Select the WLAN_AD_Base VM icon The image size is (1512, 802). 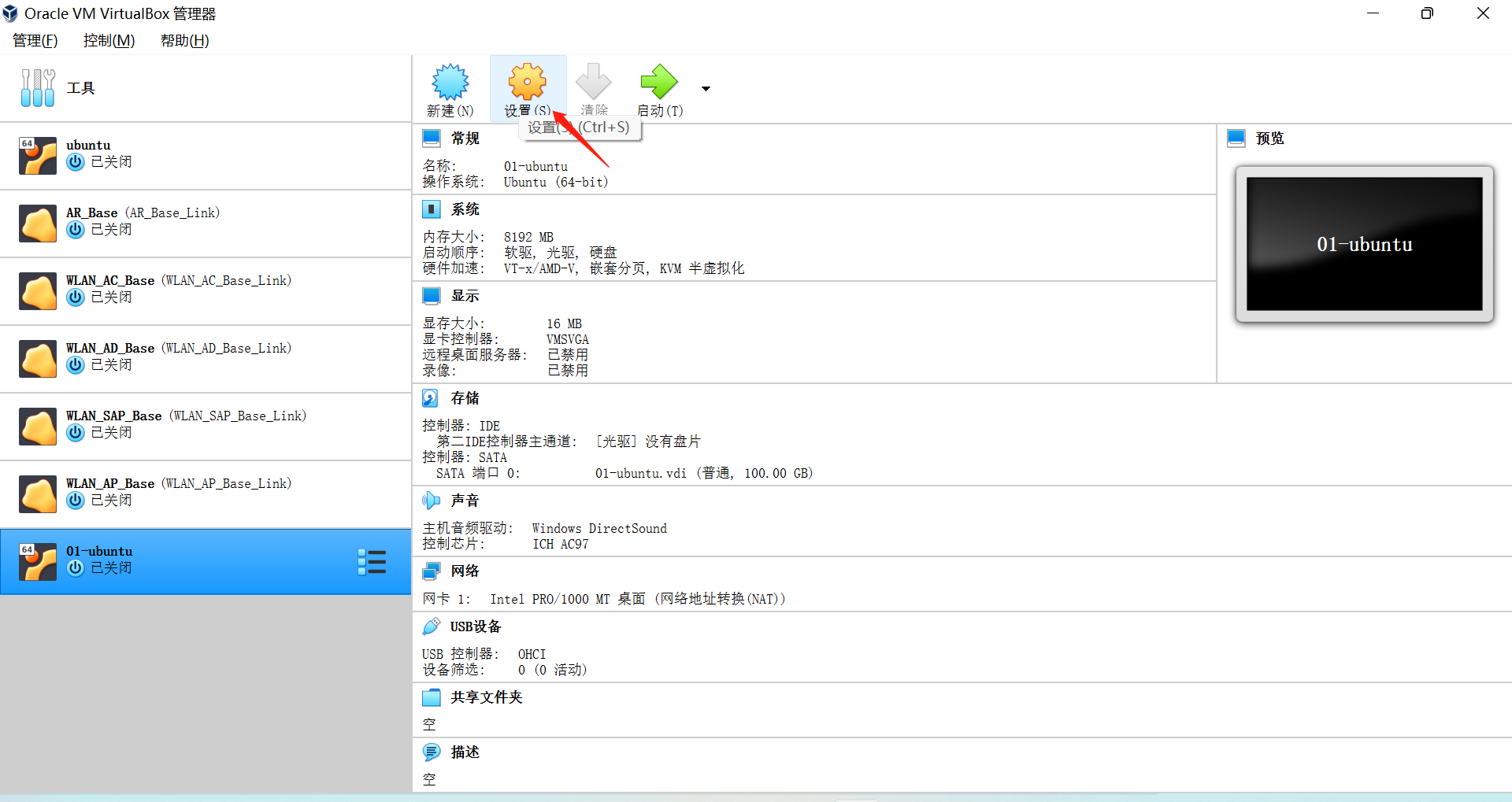pyautogui.click(x=38, y=358)
